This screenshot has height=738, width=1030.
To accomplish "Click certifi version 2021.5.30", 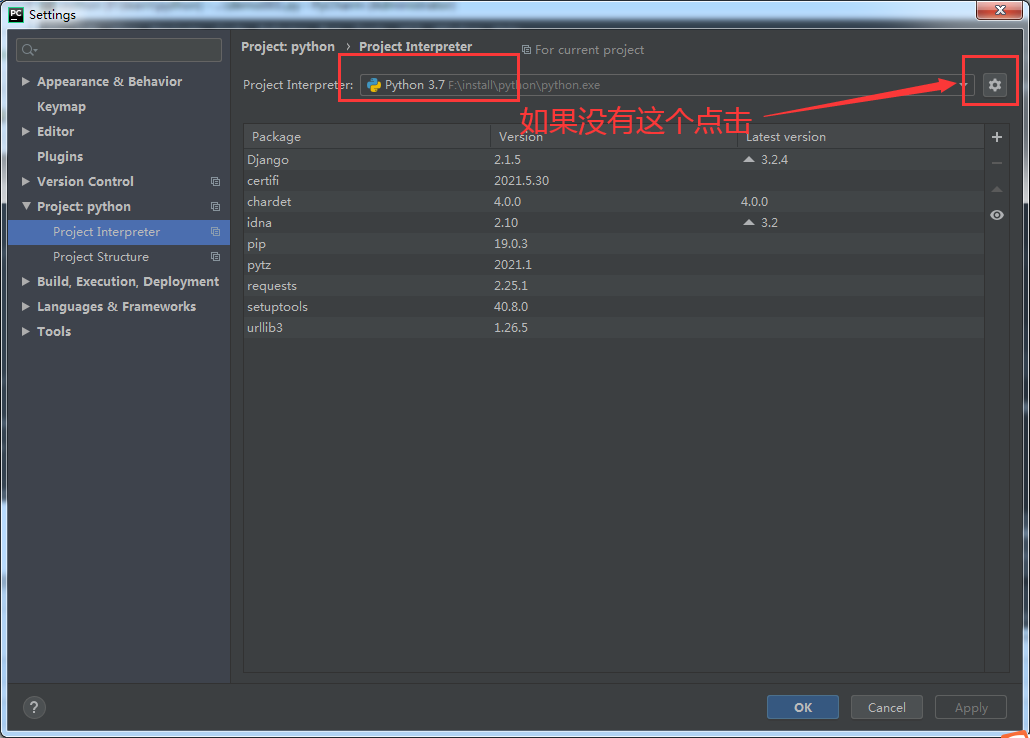I will click(x=522, y=181).
